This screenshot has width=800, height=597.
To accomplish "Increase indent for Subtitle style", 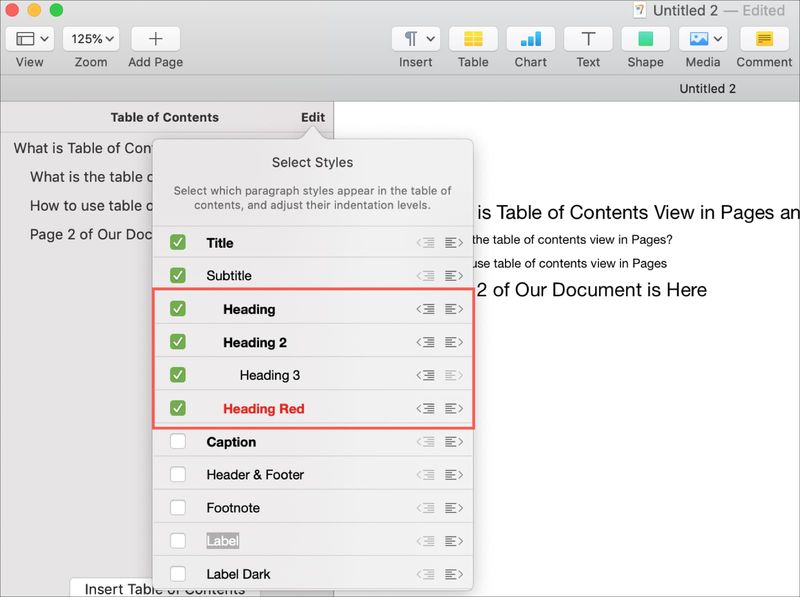I will 454,276.
